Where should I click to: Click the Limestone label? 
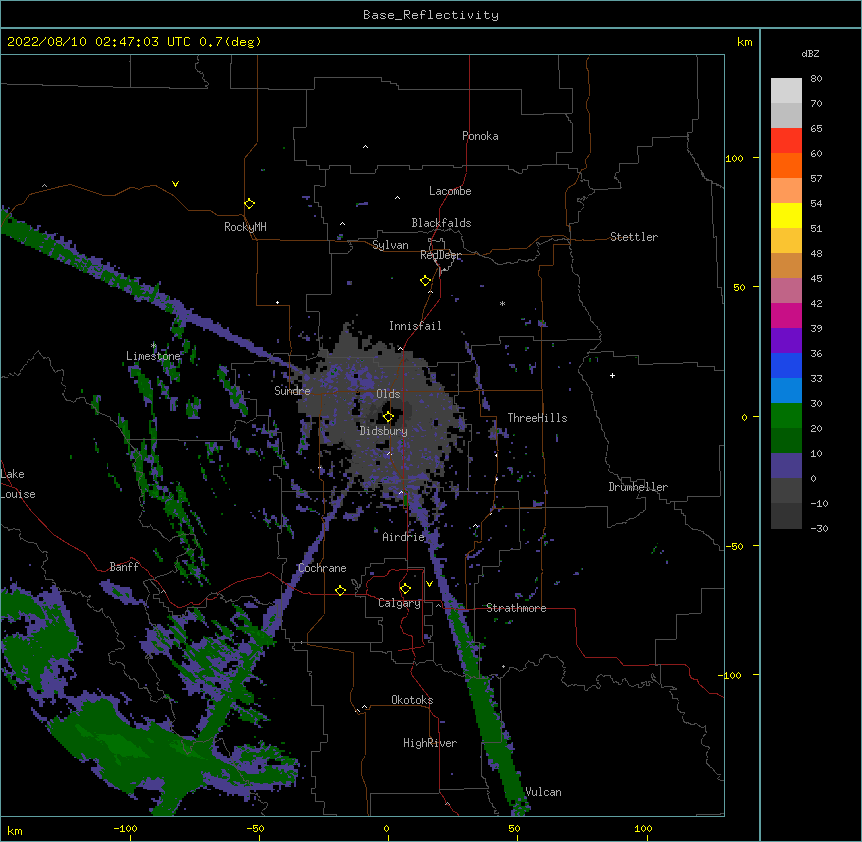tap(153, 356)
